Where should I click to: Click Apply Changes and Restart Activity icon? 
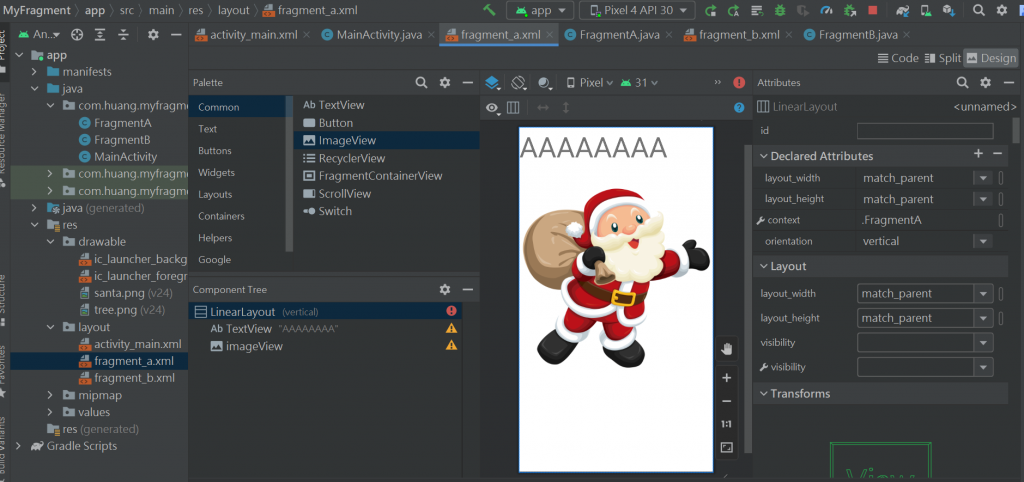point(734,10)
